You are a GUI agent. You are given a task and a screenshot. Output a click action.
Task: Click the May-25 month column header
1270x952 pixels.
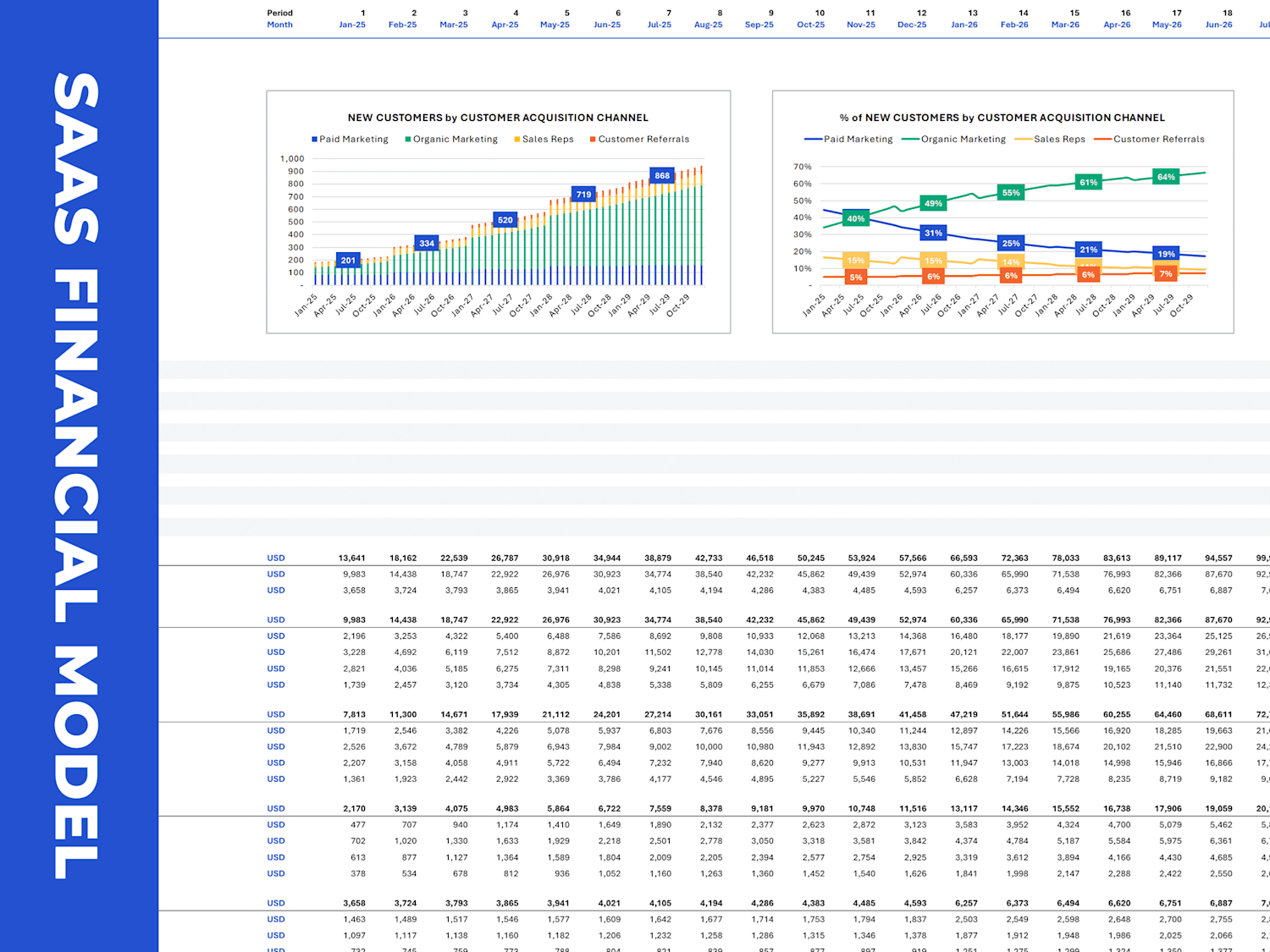click(555, 25)
